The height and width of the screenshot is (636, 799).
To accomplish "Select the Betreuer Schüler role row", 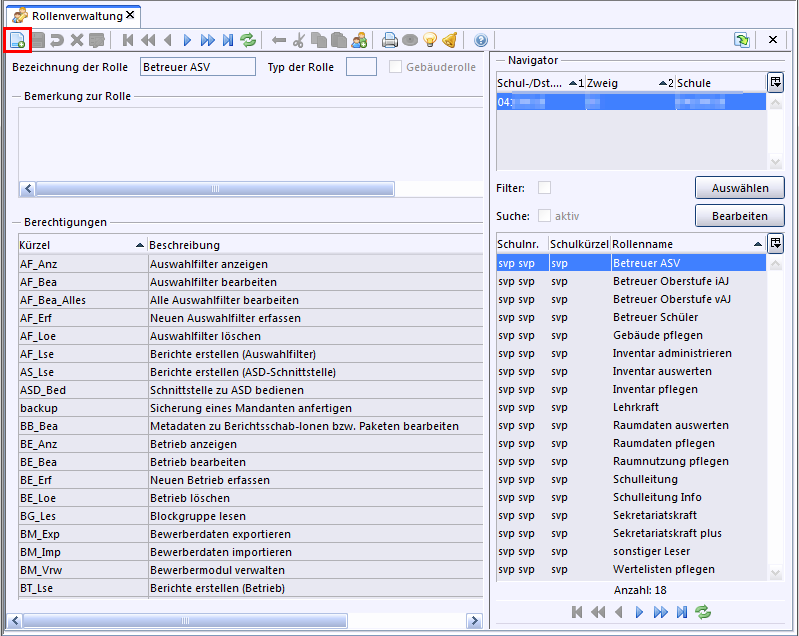I will click(x=655, y=318).
